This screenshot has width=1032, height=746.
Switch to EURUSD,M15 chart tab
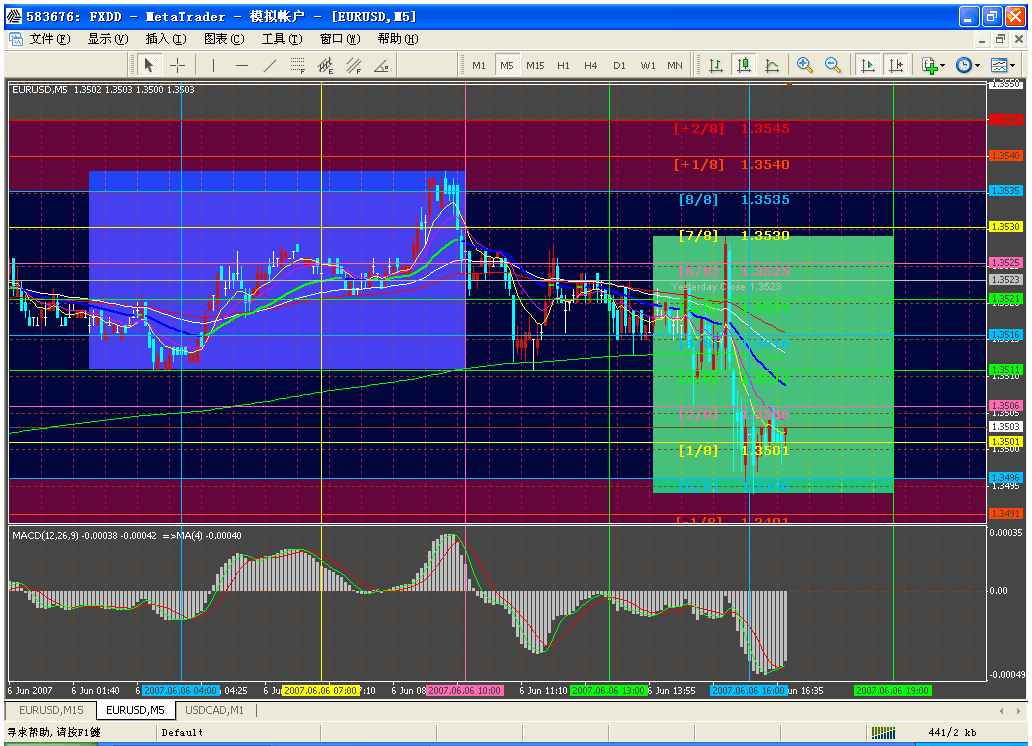(51, 710)
